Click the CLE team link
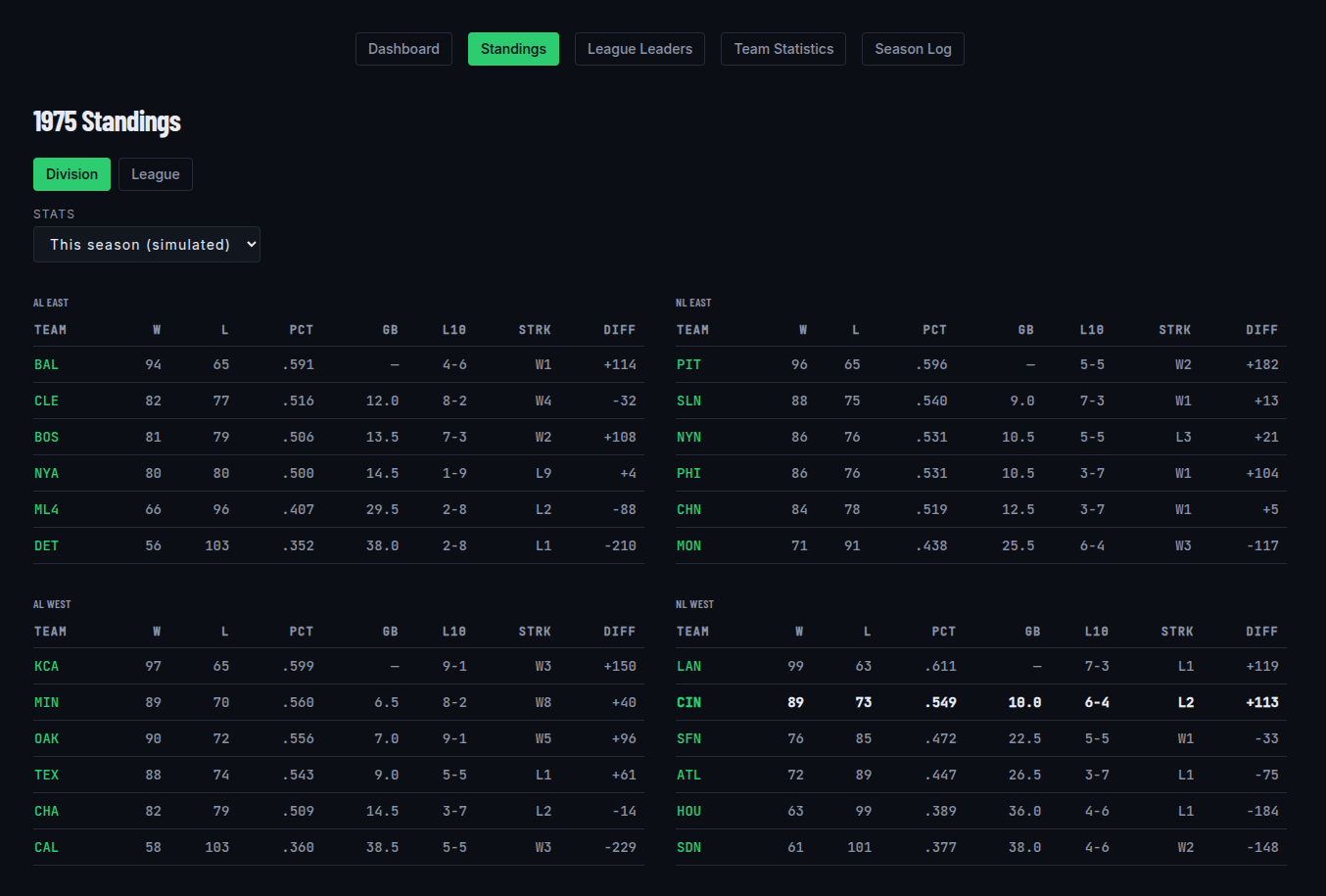This screenshot has height=896, width=1326. [46, 401]
